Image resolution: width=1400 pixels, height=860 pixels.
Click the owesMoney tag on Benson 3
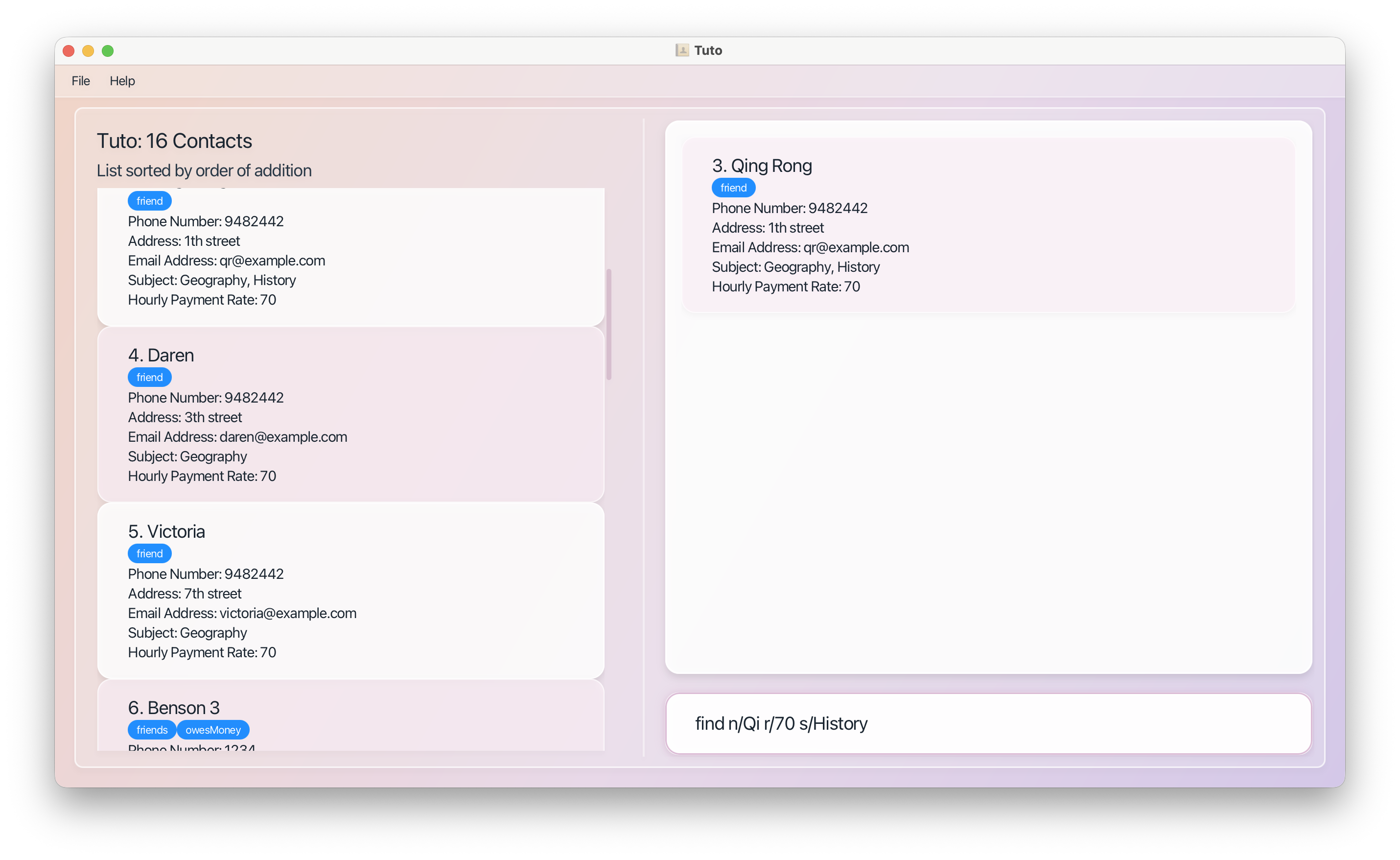coord(213,730)
